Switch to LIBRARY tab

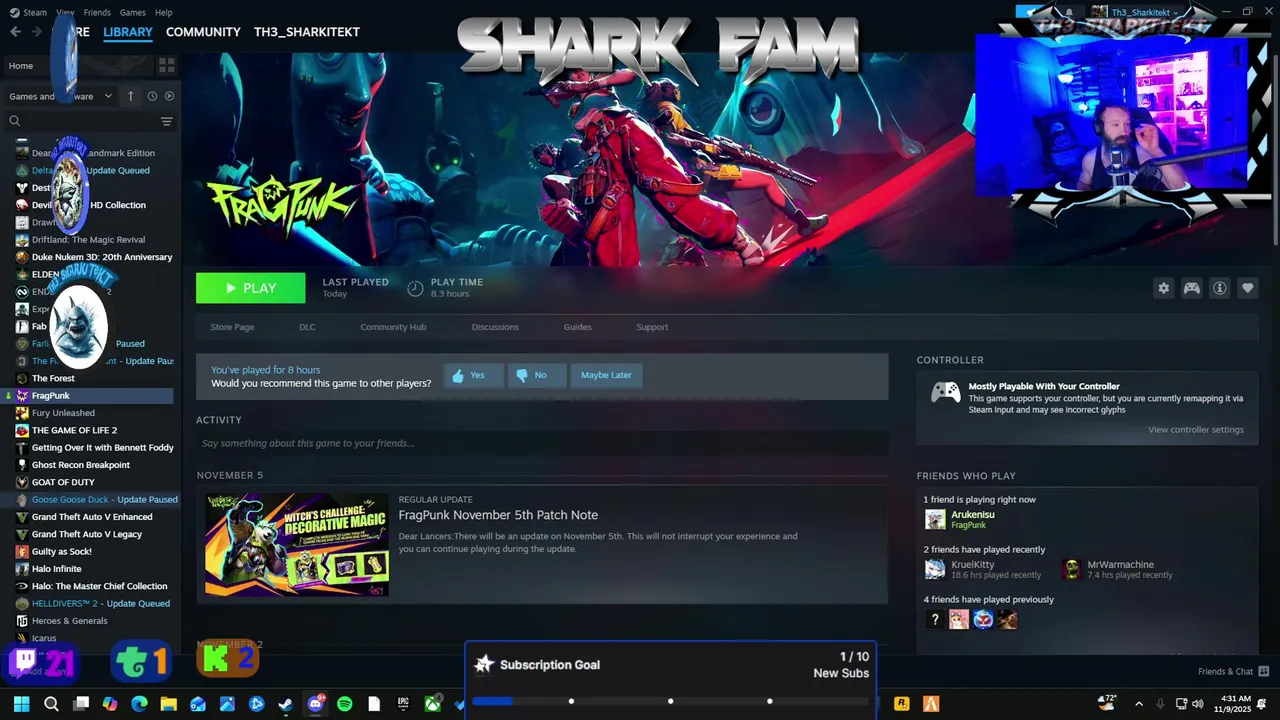point(127,32)
